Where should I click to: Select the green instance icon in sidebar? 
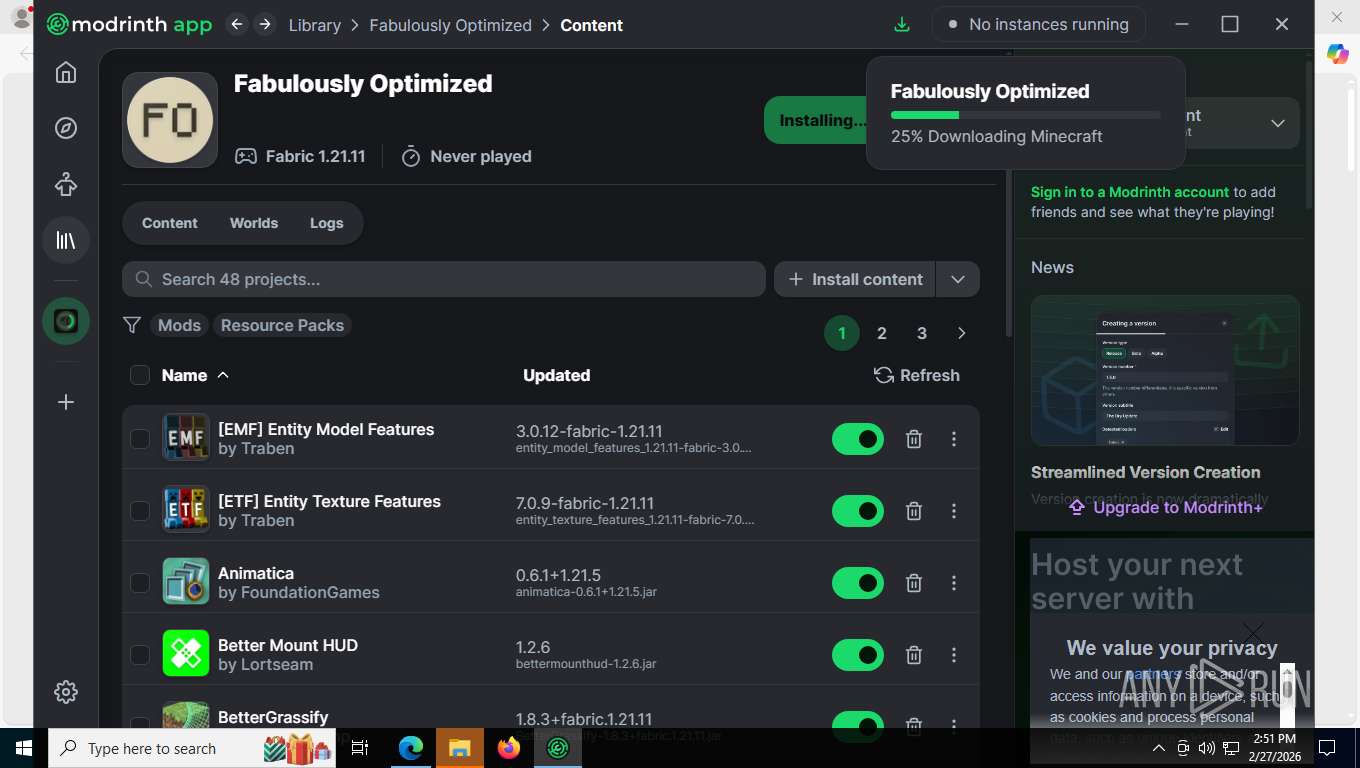pyautogui.click(x=66, y=321)
